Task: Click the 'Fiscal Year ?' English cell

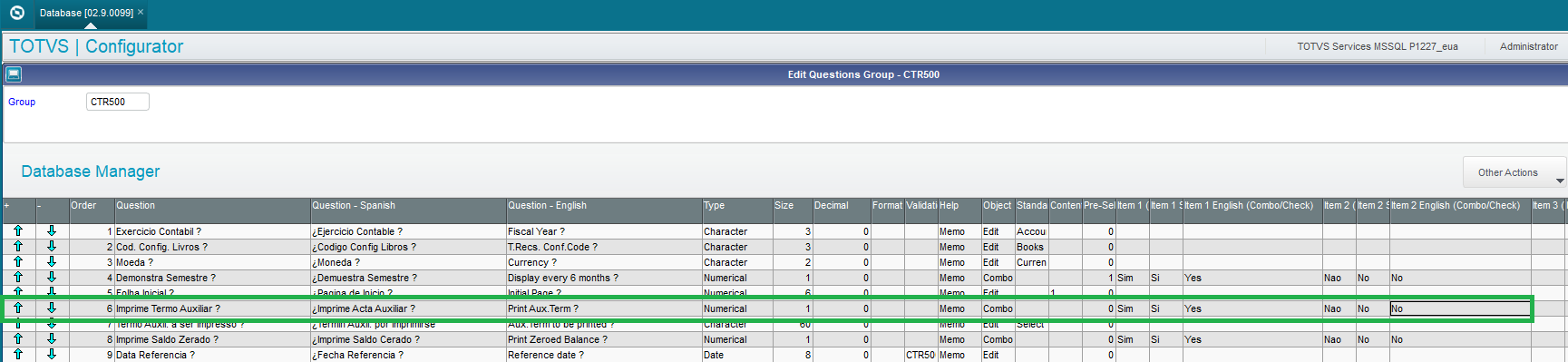Action: pos(604,231)
